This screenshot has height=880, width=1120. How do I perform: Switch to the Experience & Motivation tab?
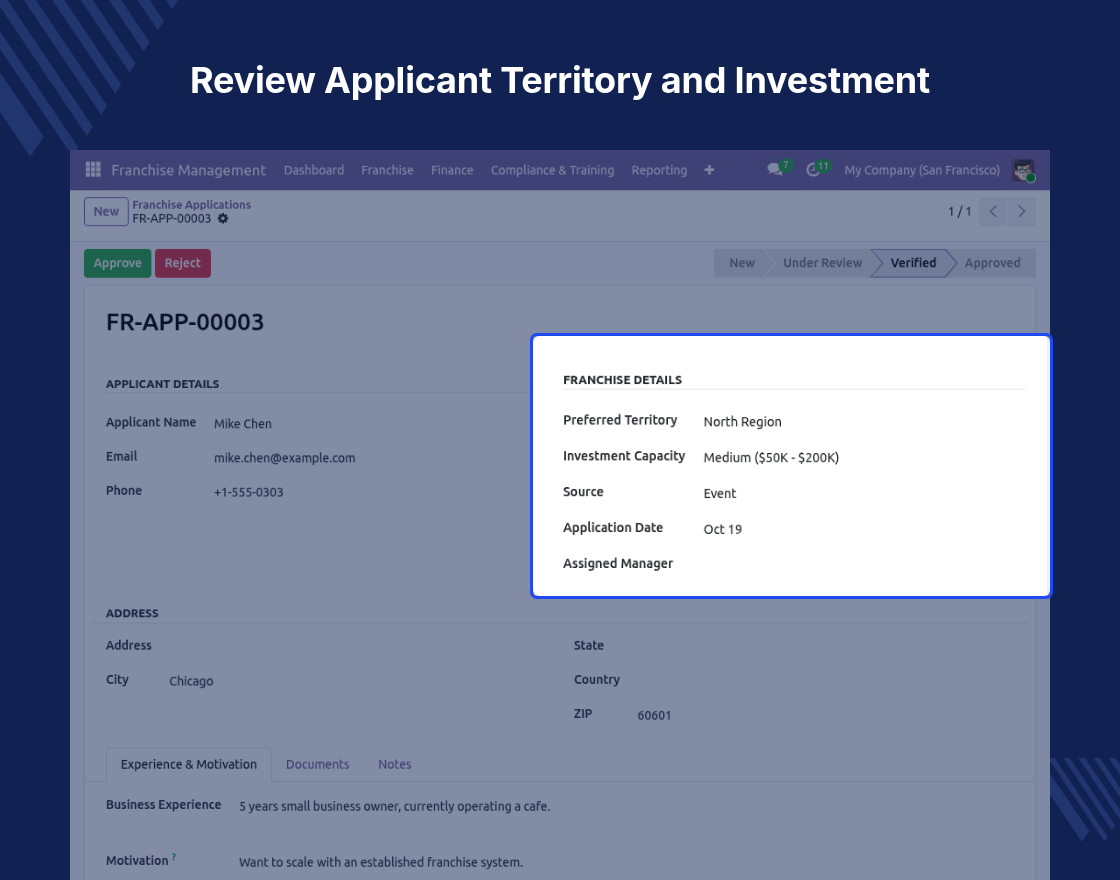click(x=189, y=764)
